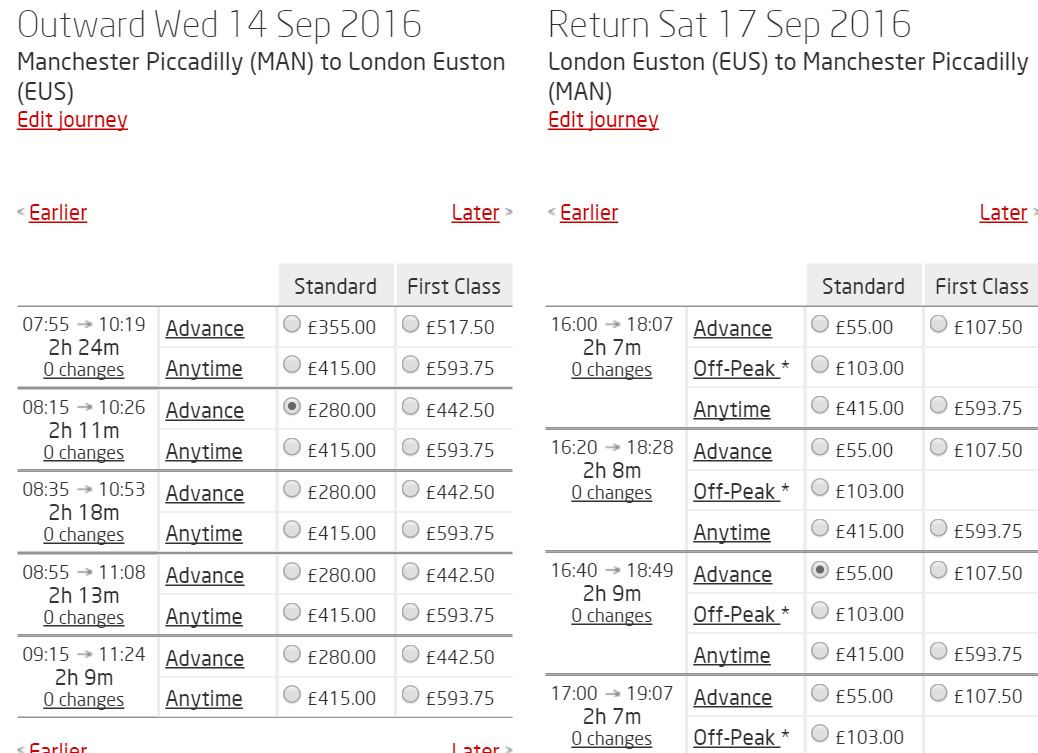
Task: Open Anytime ticket info for 16:40 return
Action: pos(732,655)
